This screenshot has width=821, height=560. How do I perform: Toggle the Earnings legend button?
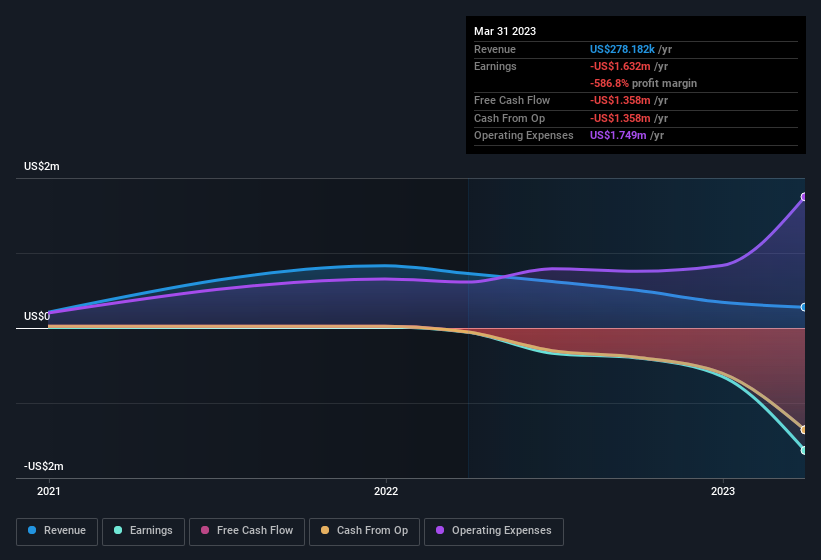143,531
